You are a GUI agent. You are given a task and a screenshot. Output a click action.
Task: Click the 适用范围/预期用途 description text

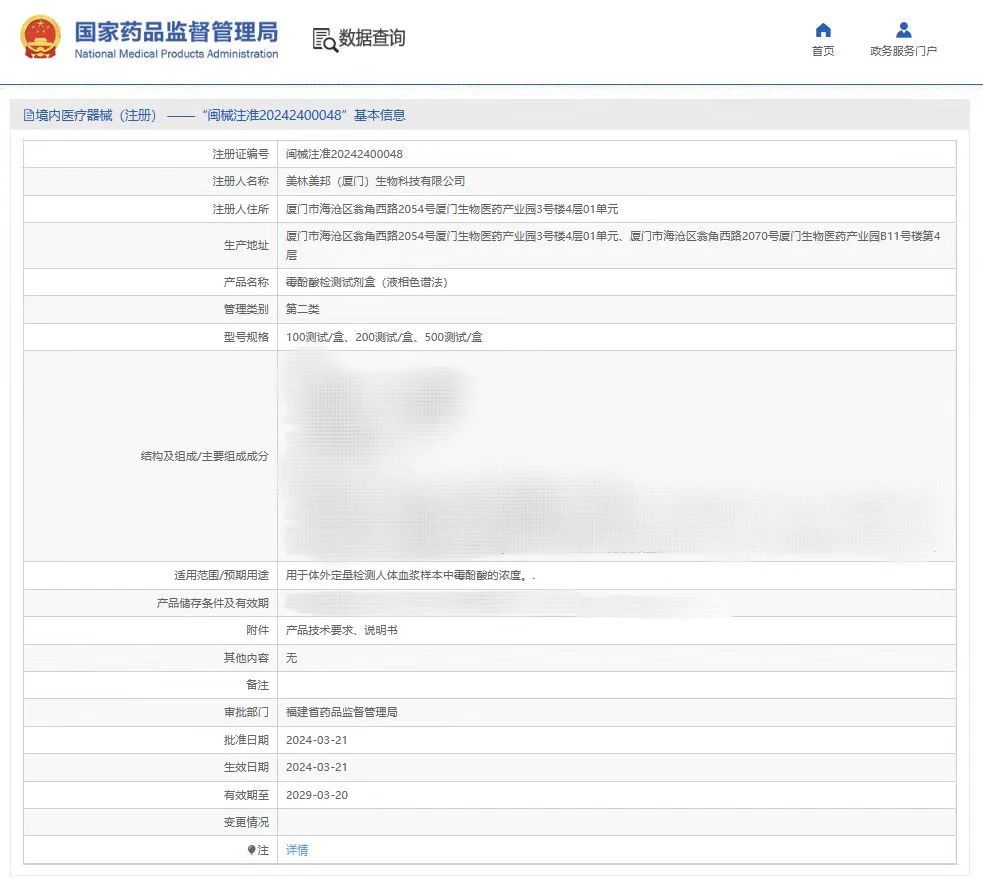(x=410, y=576)
